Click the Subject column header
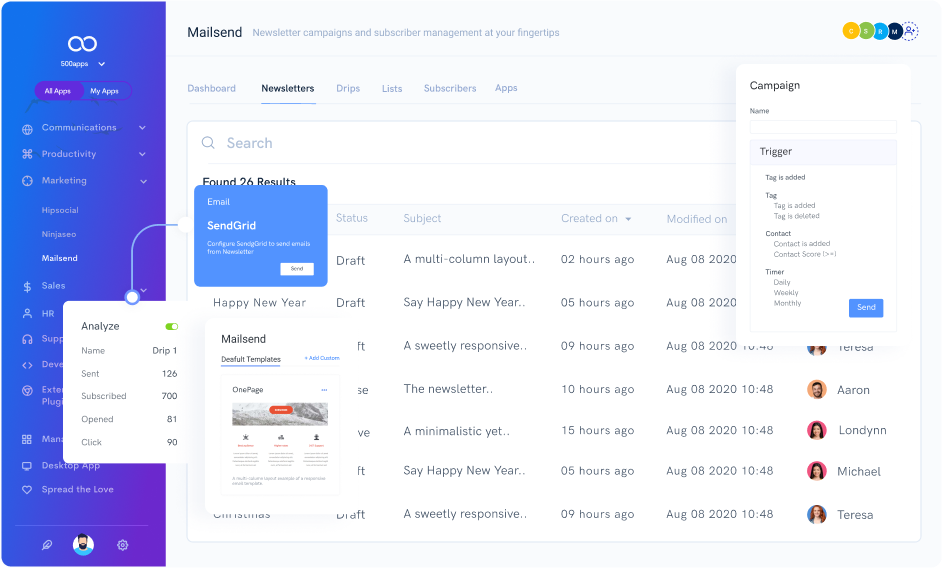 point(422,218)
